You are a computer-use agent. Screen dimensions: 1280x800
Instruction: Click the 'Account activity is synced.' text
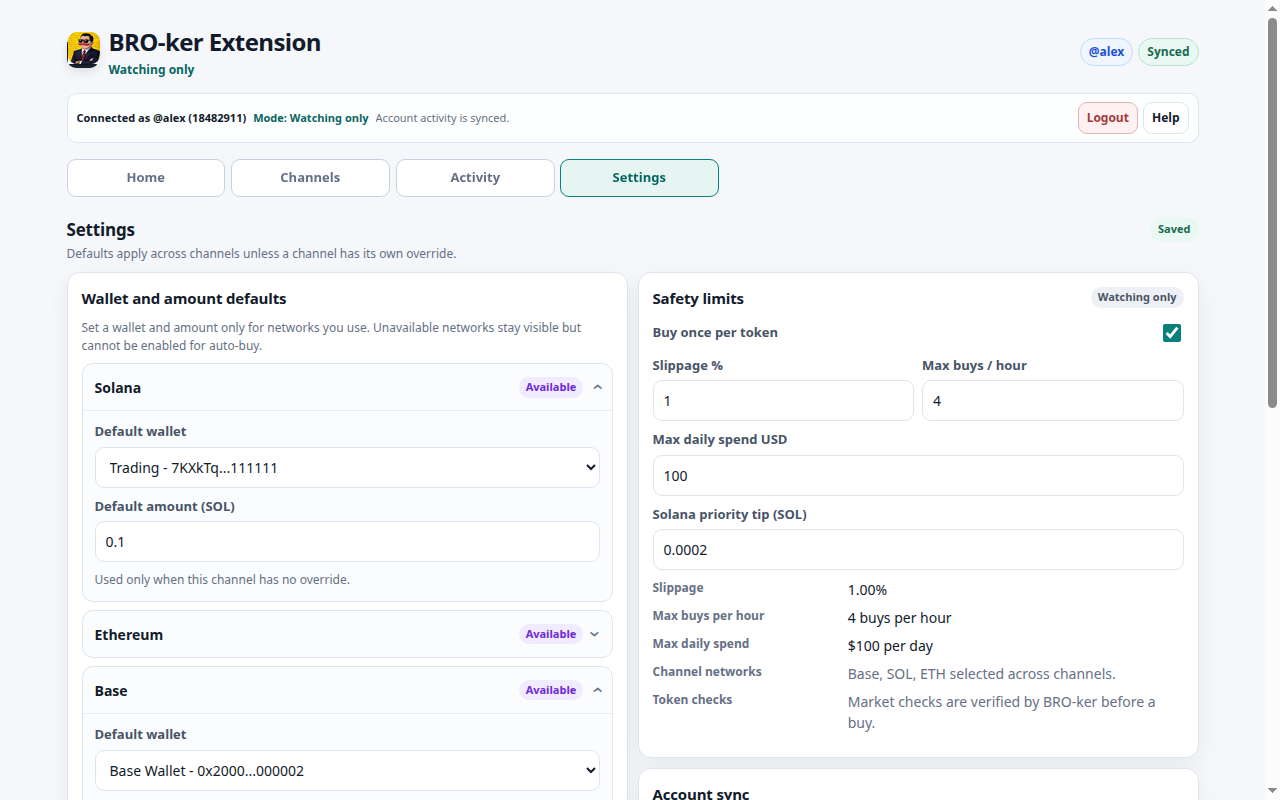coord(442,118)
